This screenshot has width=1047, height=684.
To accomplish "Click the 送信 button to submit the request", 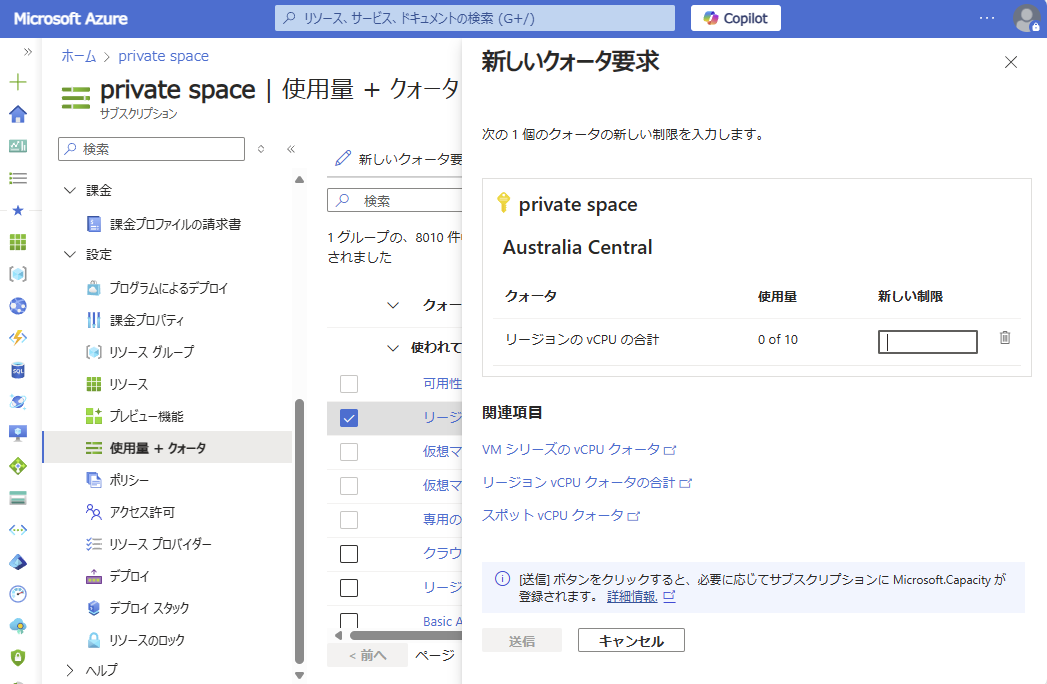I will pos(520,639).
